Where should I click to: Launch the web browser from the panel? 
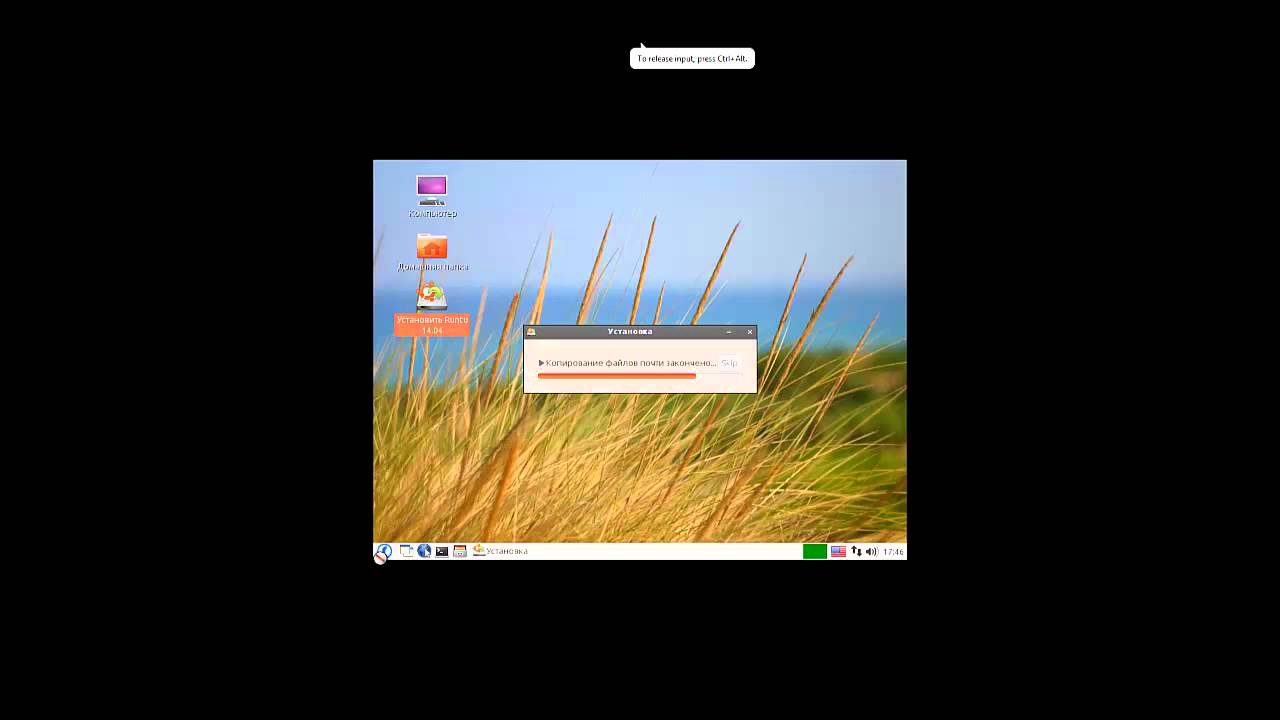(x=424, y=551)
